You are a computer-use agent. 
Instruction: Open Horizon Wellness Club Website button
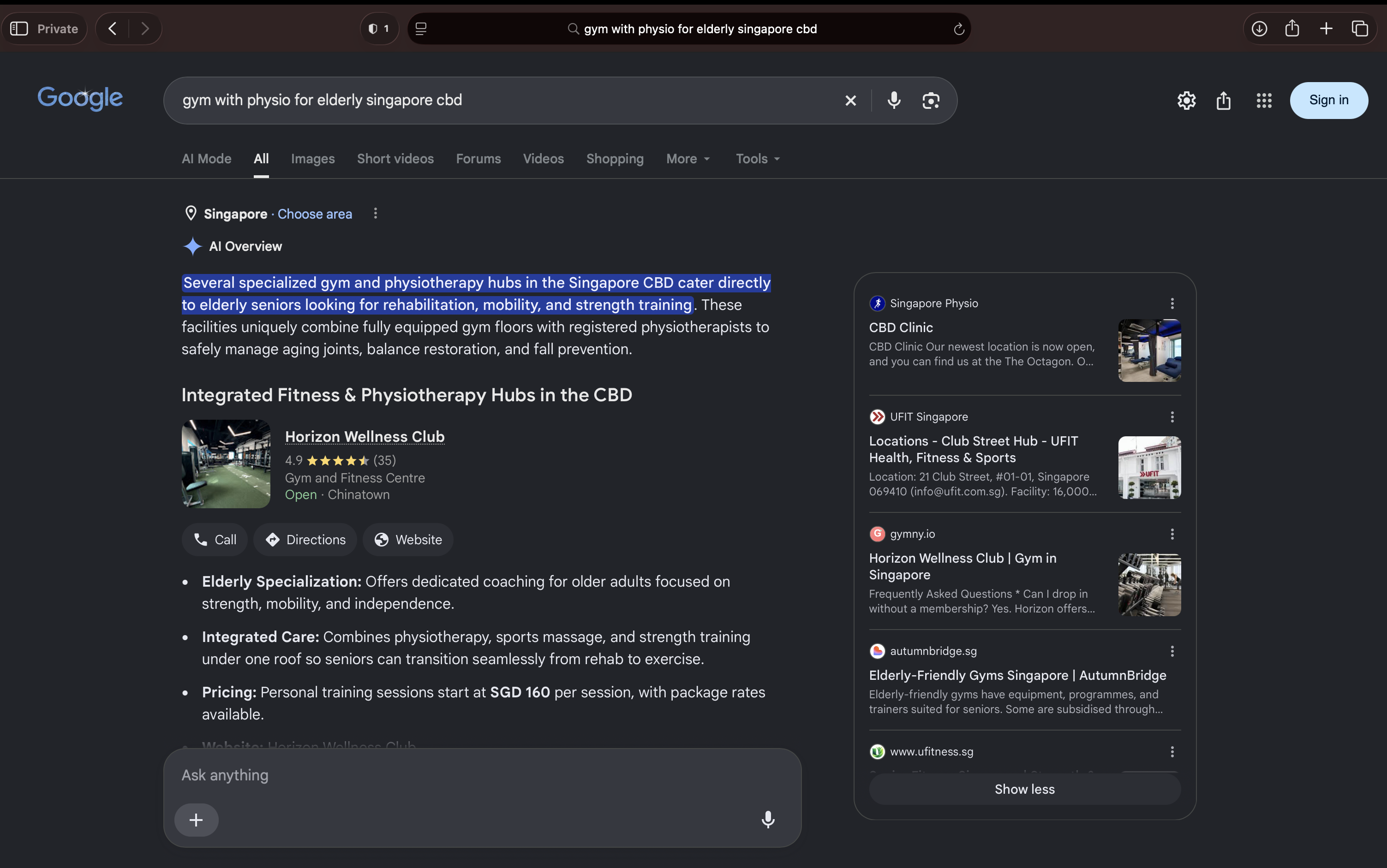[x=408, y=540]
